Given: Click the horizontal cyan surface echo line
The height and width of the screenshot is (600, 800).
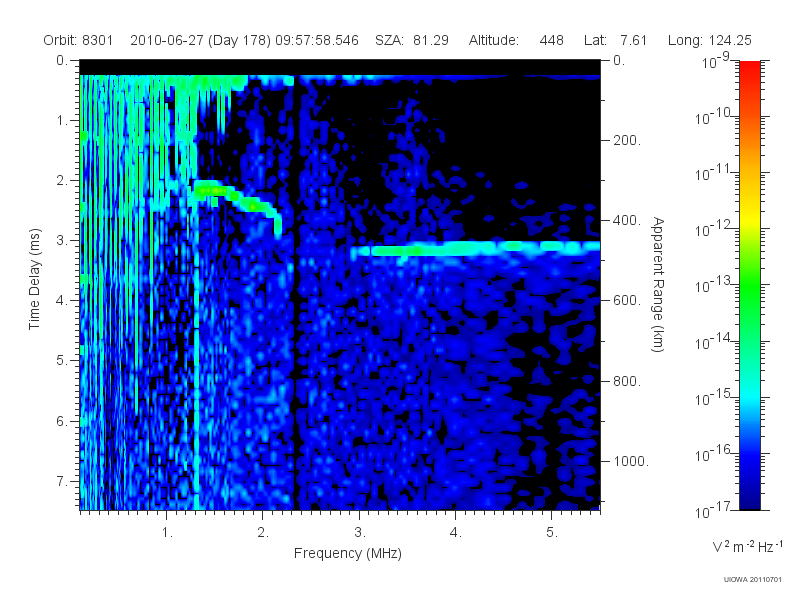Looking at the screenshot, I should (474, 248).
